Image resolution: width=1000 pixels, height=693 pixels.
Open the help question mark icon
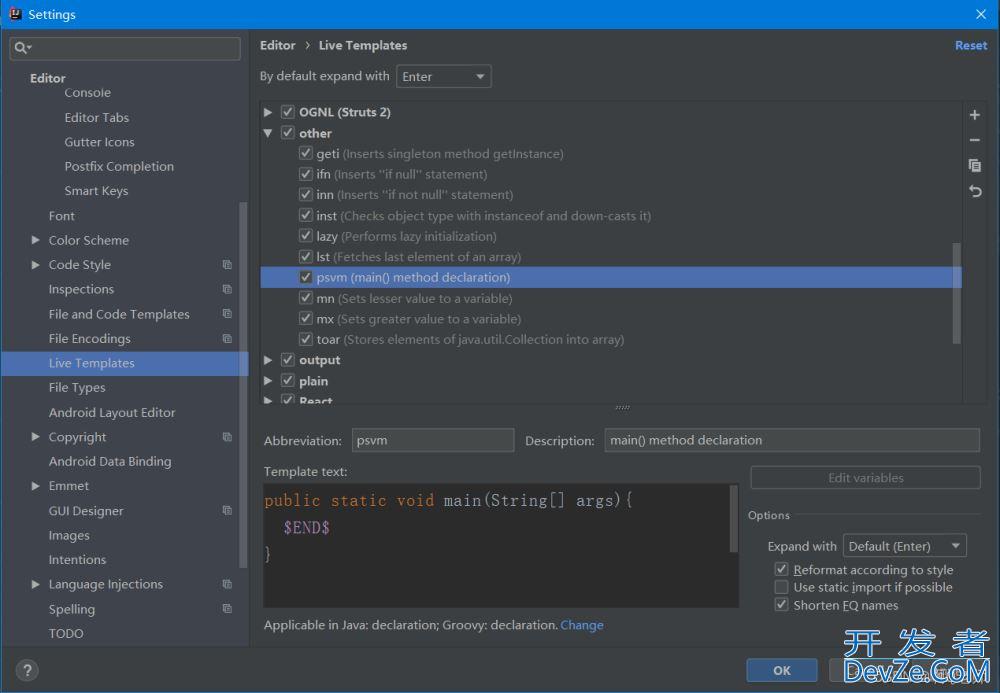coord(27,670)
